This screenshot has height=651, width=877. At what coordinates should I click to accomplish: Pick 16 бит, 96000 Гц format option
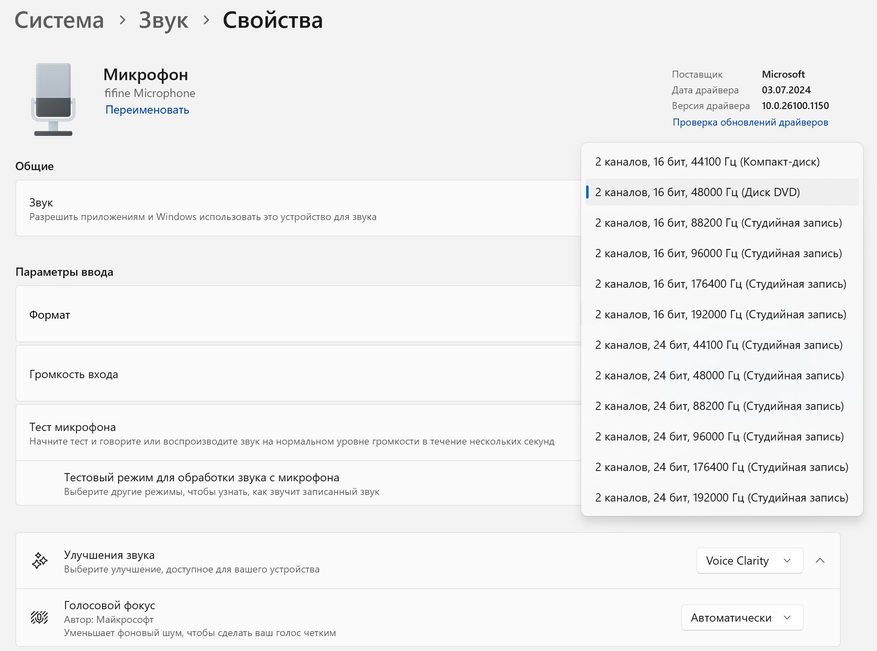point(718,253)
